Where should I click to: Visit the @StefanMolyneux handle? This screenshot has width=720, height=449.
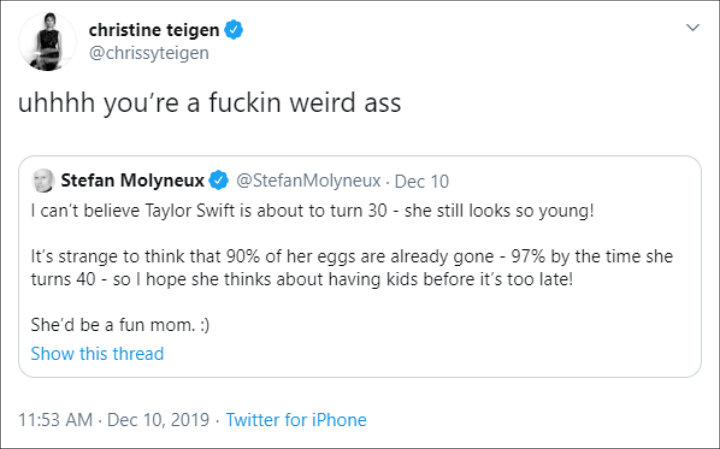tap(309, 181)
